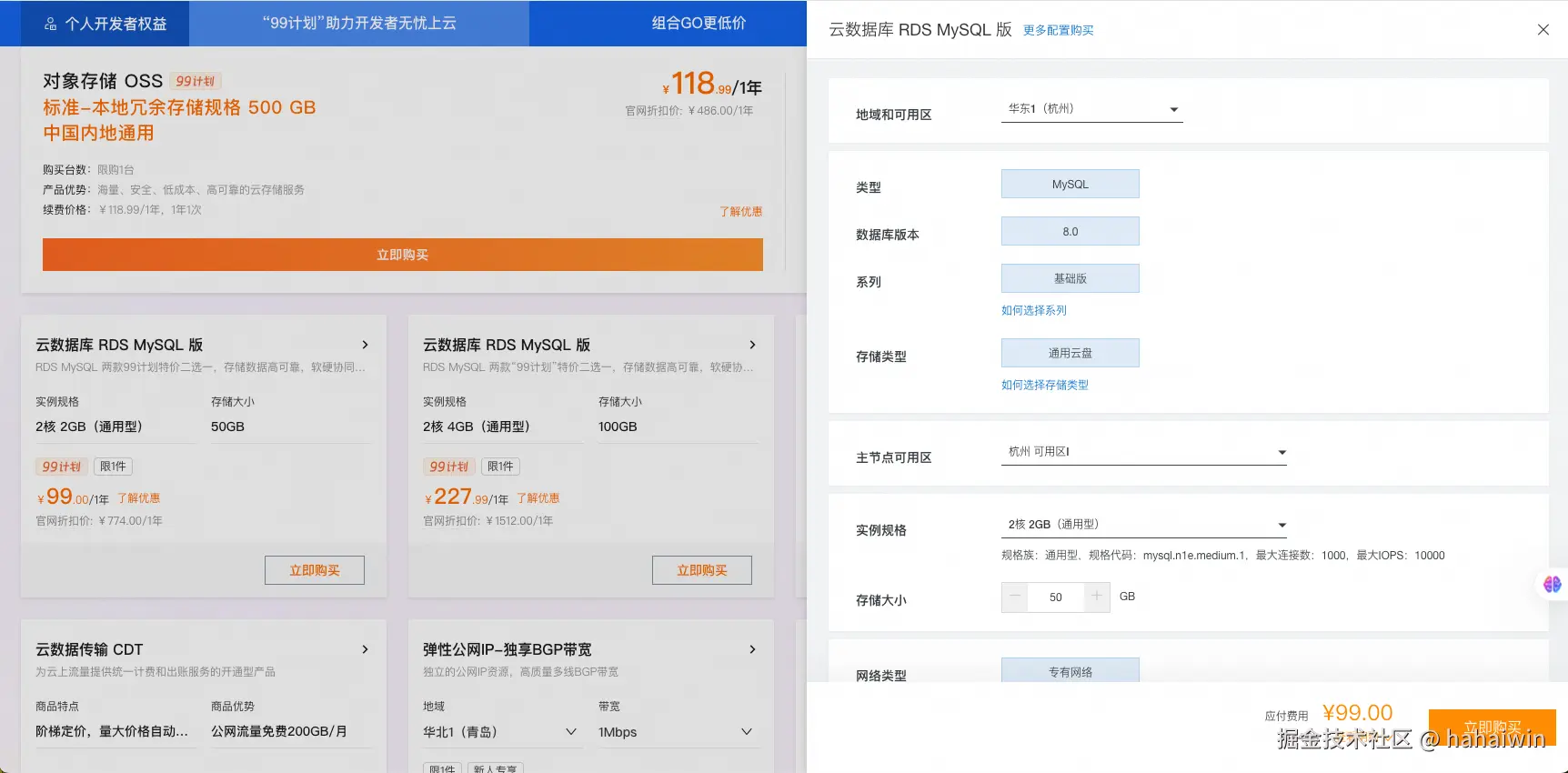Select database version 8.0
This screenshot has height=773, width=1568.
pyautogui.click(x=1070, y=231)
